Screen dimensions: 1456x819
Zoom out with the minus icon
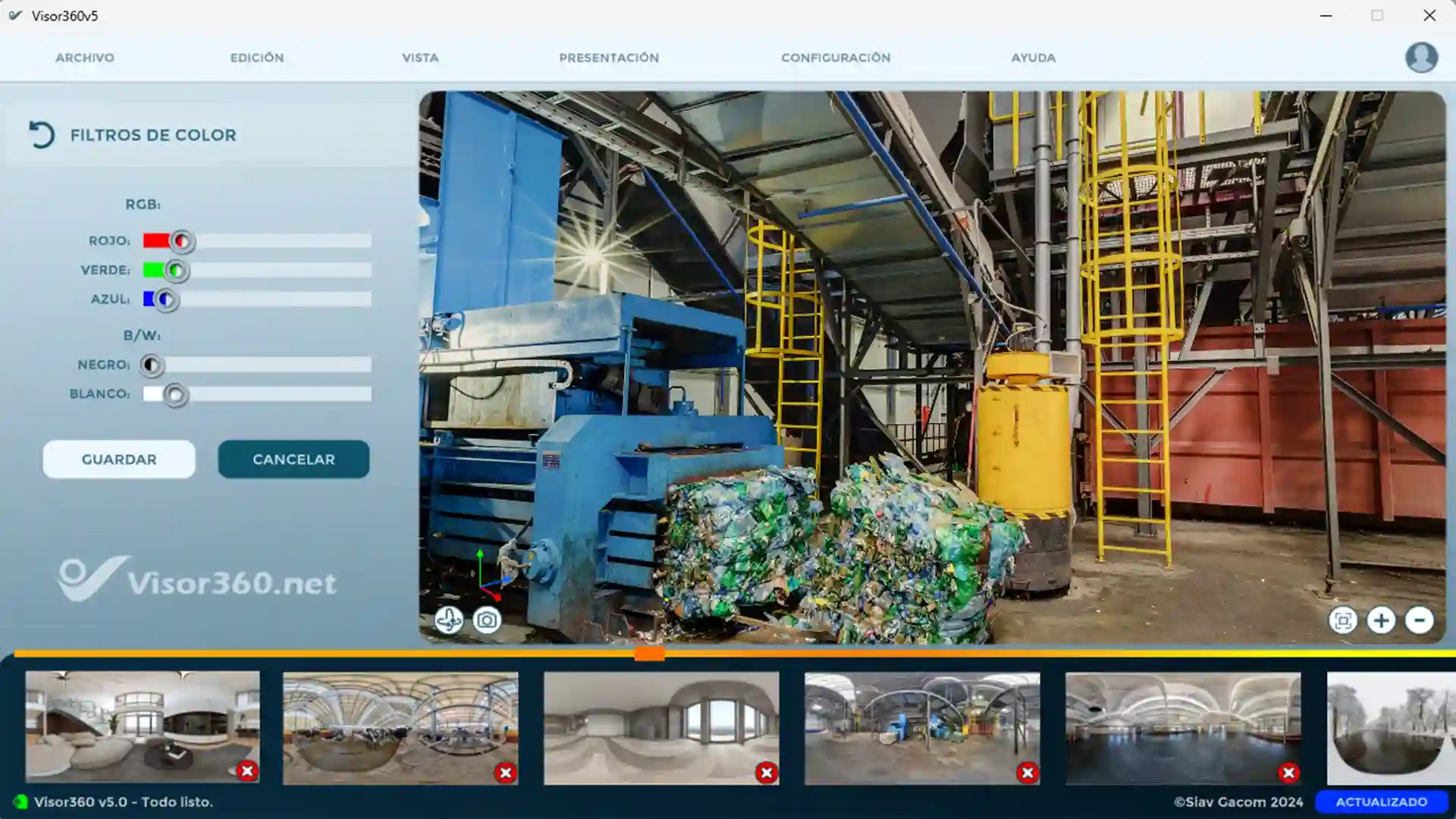tap(1419, 620)
